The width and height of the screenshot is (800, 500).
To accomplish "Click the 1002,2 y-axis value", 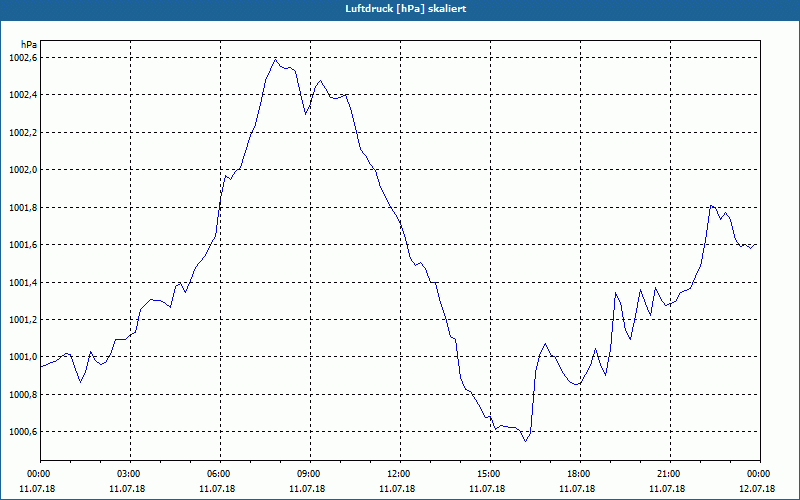I will tap(23, 133).
